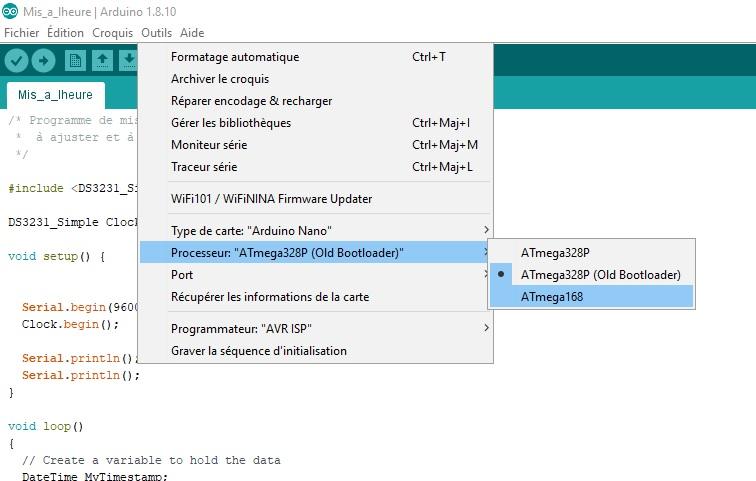
Task: Click the #include <DS3231 line
Action: [x=73, y=188]
